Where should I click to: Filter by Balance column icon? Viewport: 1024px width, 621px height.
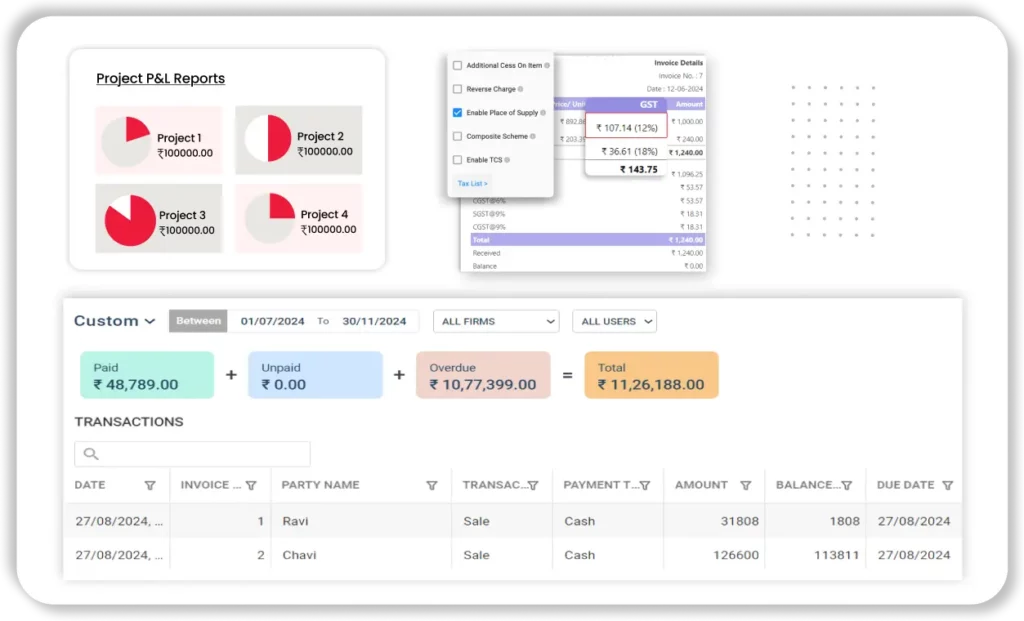click(846, 486)
